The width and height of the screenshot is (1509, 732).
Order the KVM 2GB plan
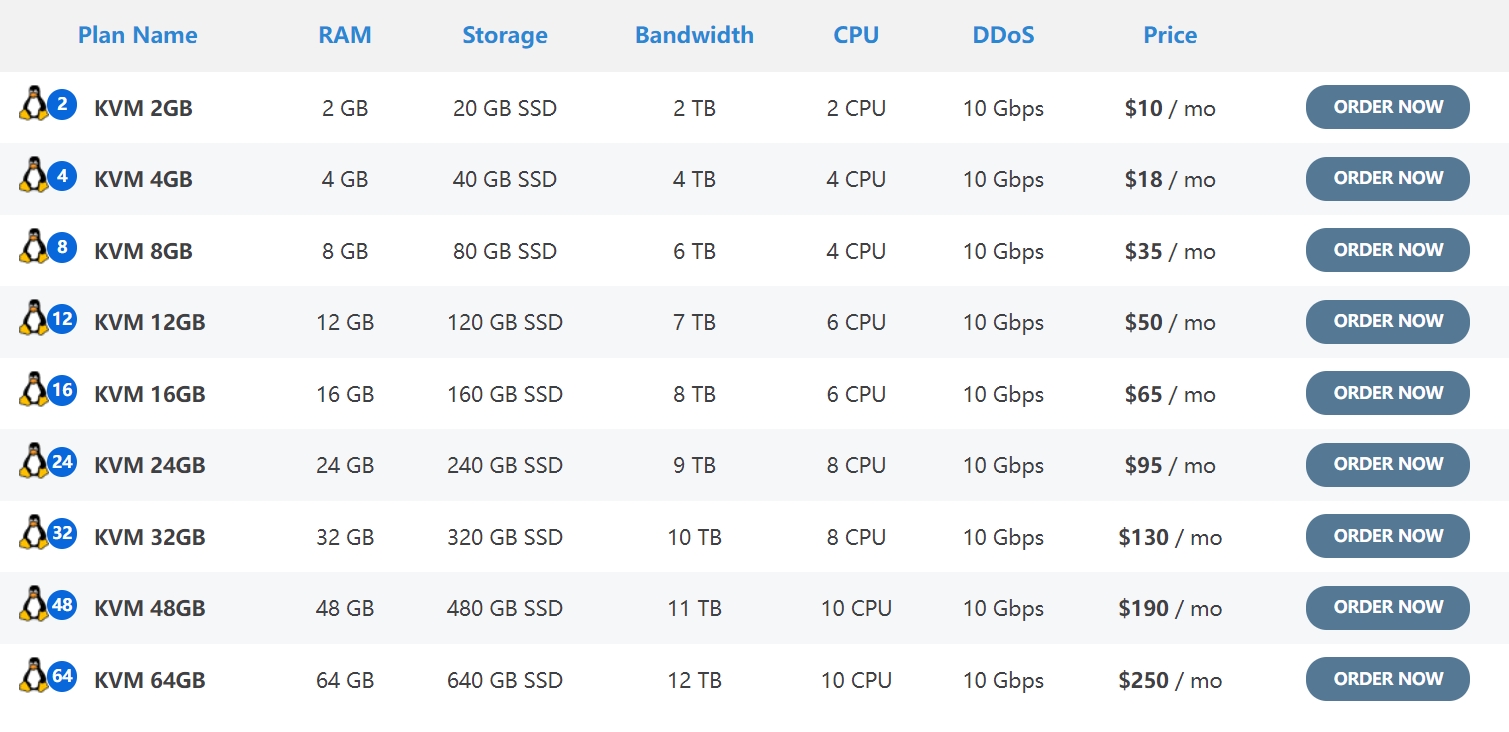1387,107
